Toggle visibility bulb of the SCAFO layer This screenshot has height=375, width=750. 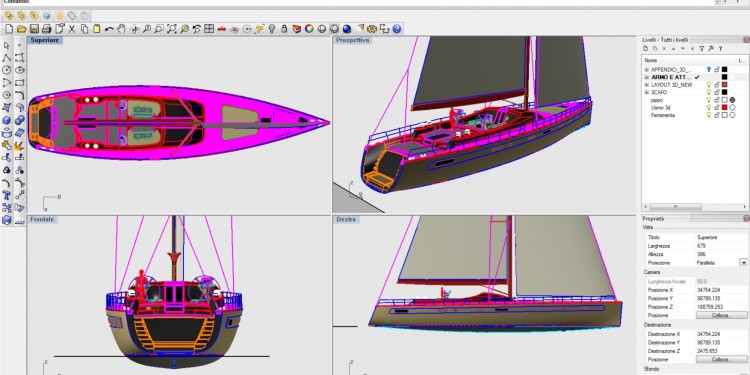click(x=709, y=92)
